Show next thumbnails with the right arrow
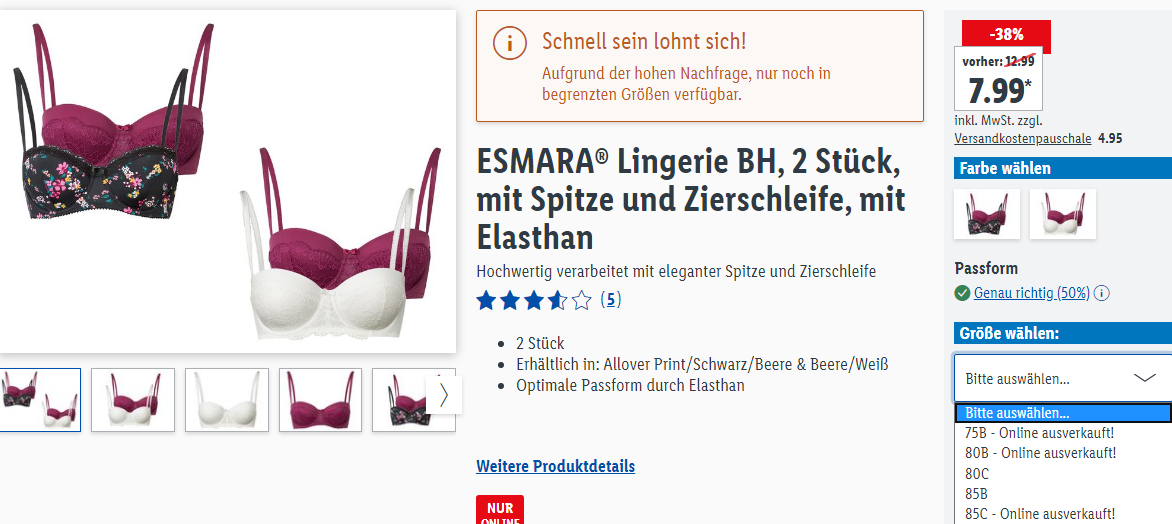Image resolution: width=1172 pixels, height=524 pixels. 444,394
